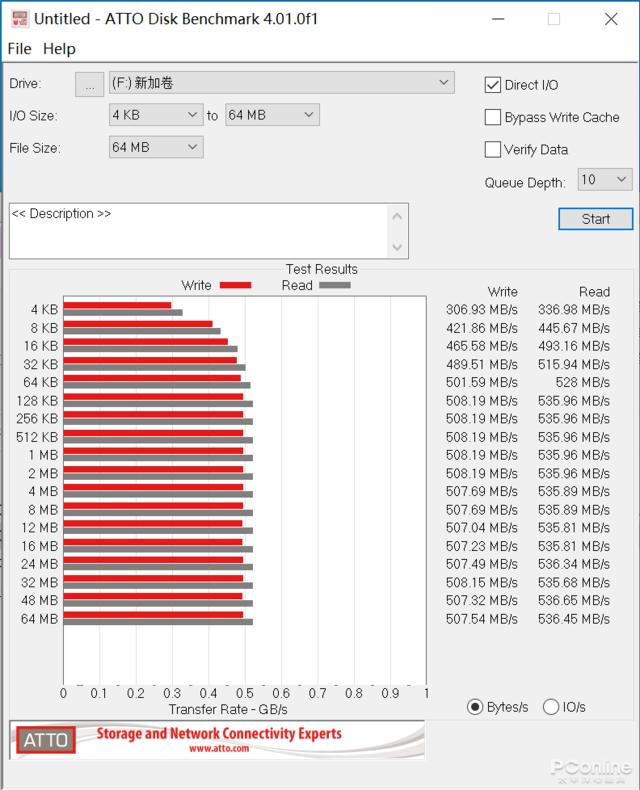Enable Bypass Write Cache checkbox
The image size is (640, 790).
point(492,117)
